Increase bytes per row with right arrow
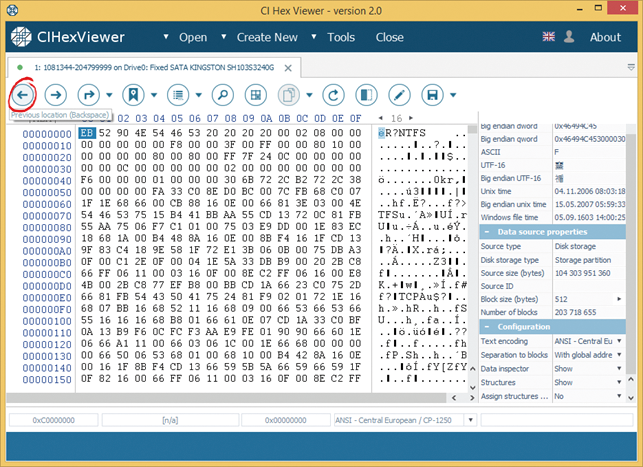 click(411, 118)
